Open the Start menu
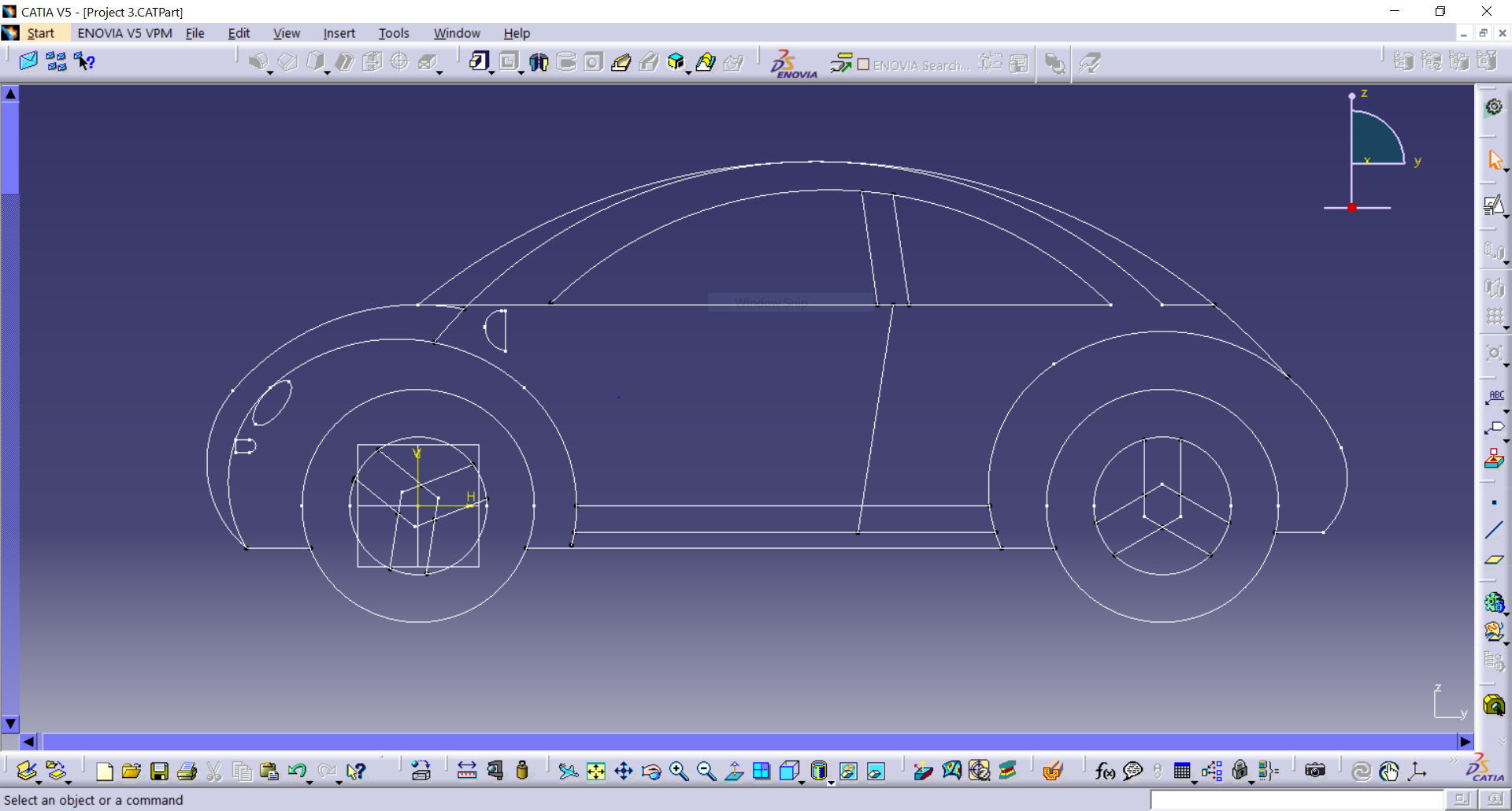Viewport: 1512px width, 811px height. [x=40, y=33]
